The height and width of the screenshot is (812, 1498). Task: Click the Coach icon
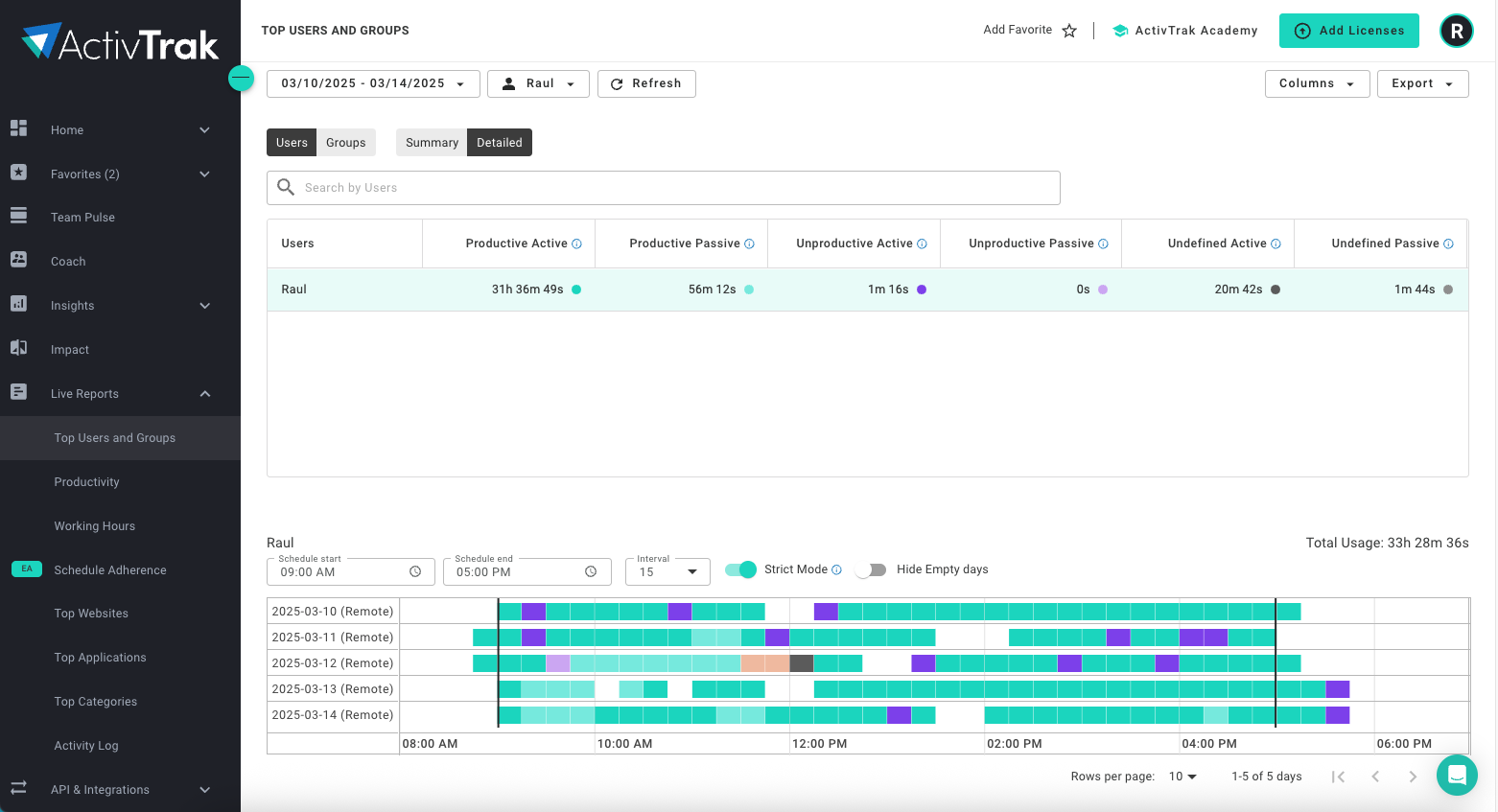[18, 260]
